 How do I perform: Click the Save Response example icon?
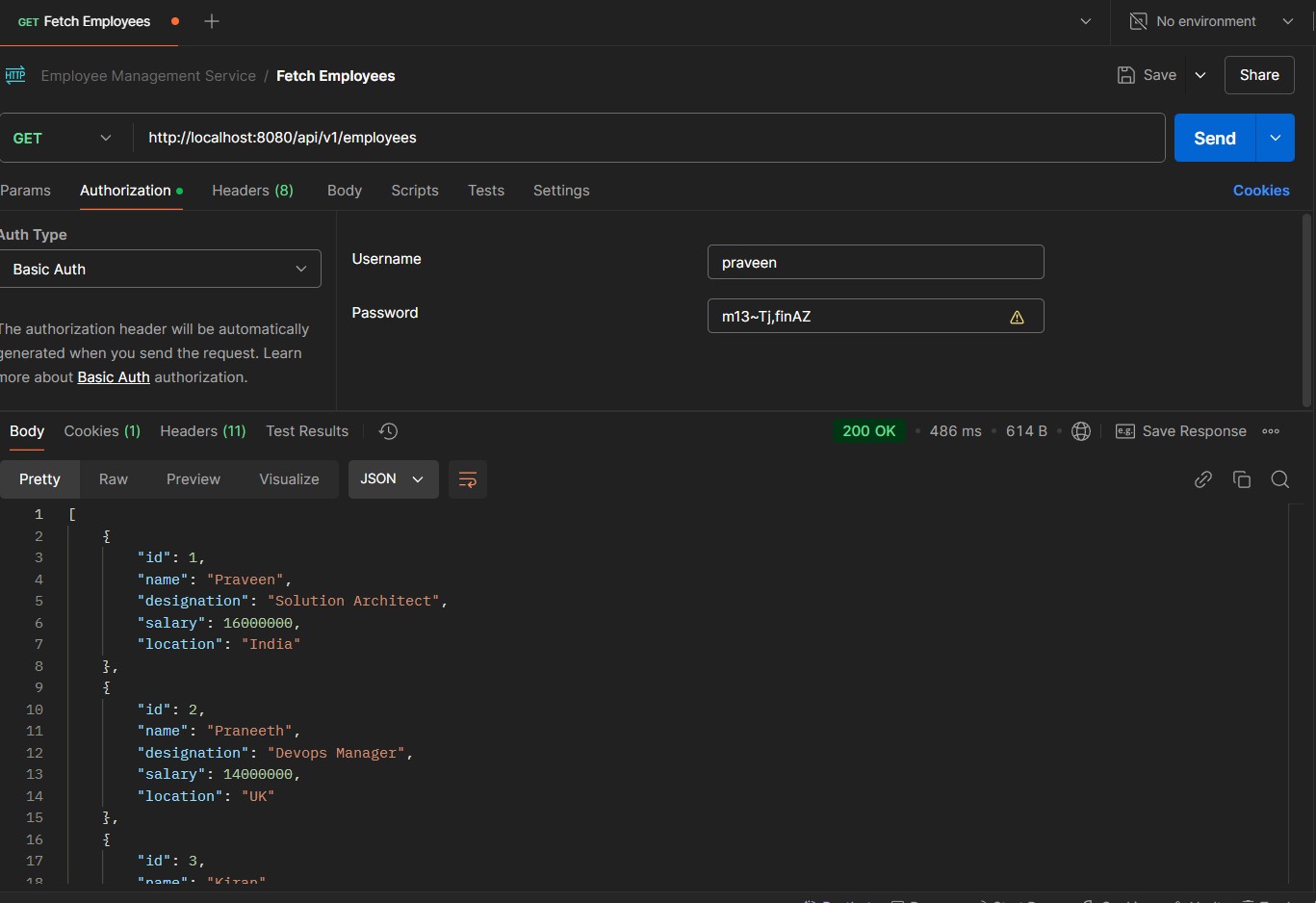[x=1124, y=431]
